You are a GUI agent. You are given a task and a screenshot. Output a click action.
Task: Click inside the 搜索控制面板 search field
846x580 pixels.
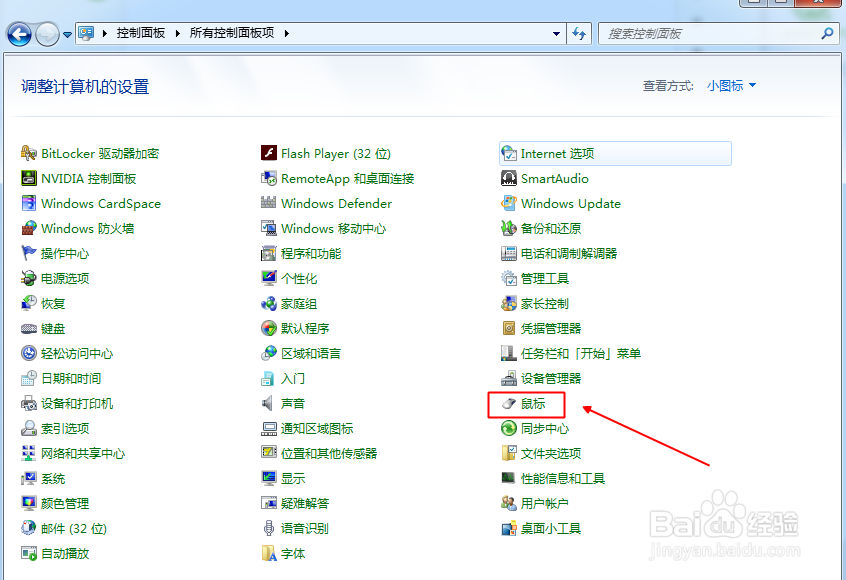719,33
